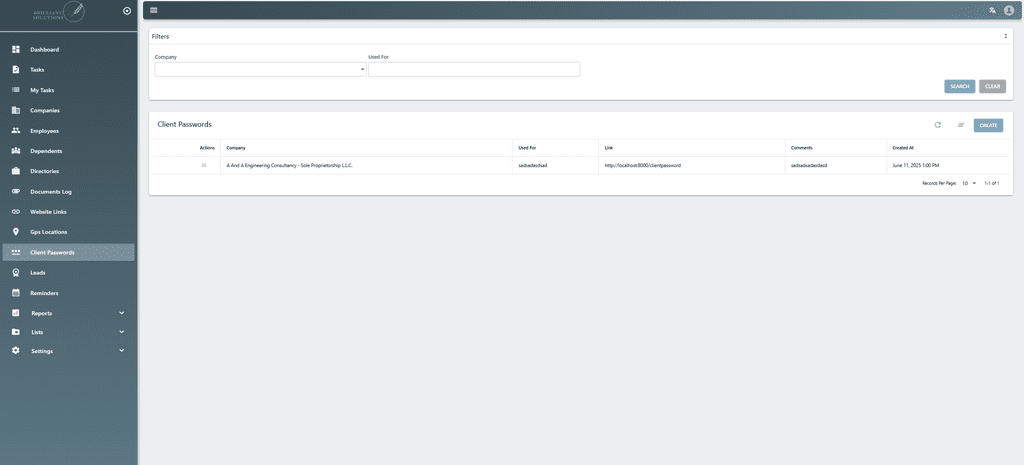
Task: Open the row actions menu icon
Action: (204, 165)
